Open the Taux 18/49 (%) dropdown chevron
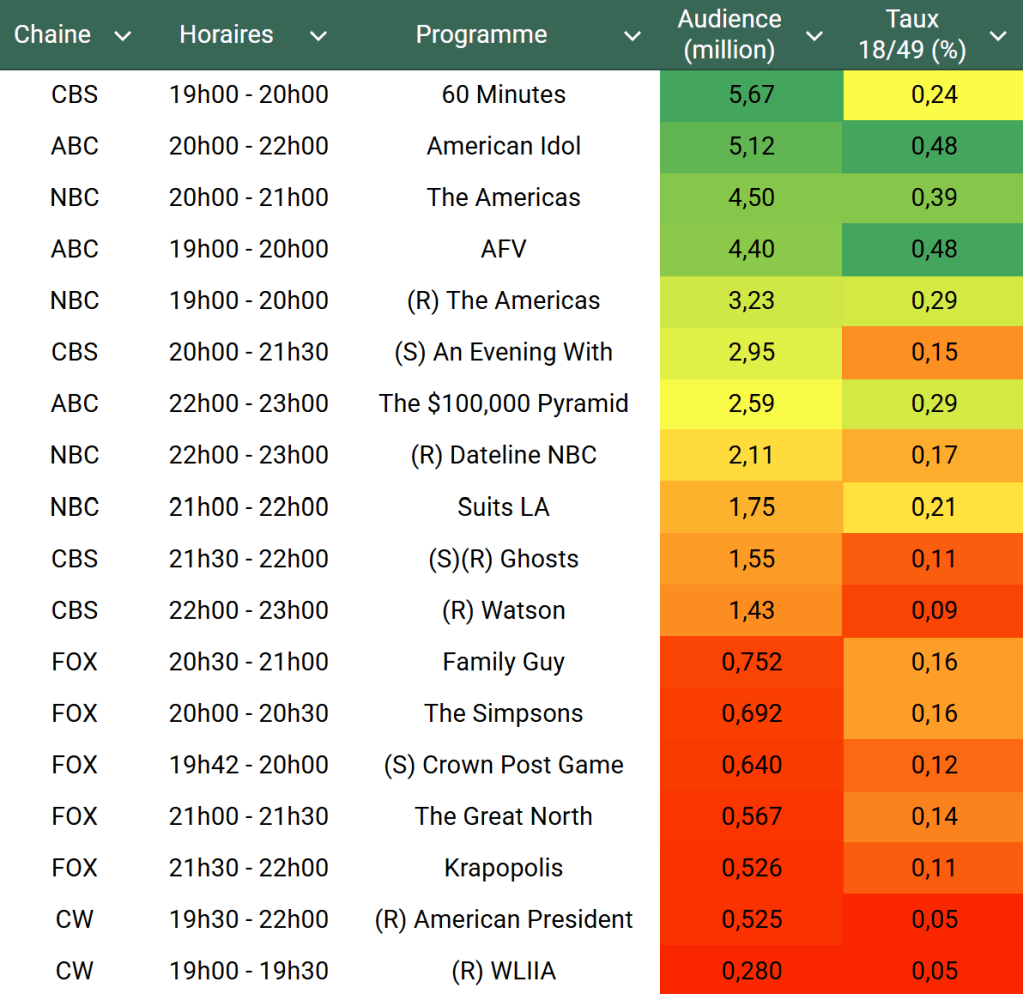This screenshot has width=1023, height=994. [997, 36]
